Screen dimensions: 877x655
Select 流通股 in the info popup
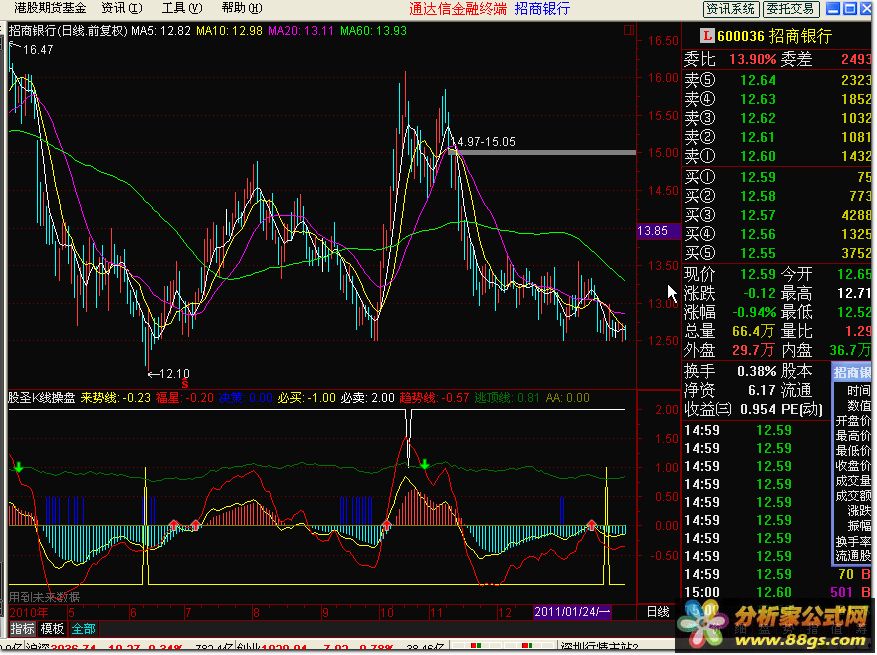point(853,556)
